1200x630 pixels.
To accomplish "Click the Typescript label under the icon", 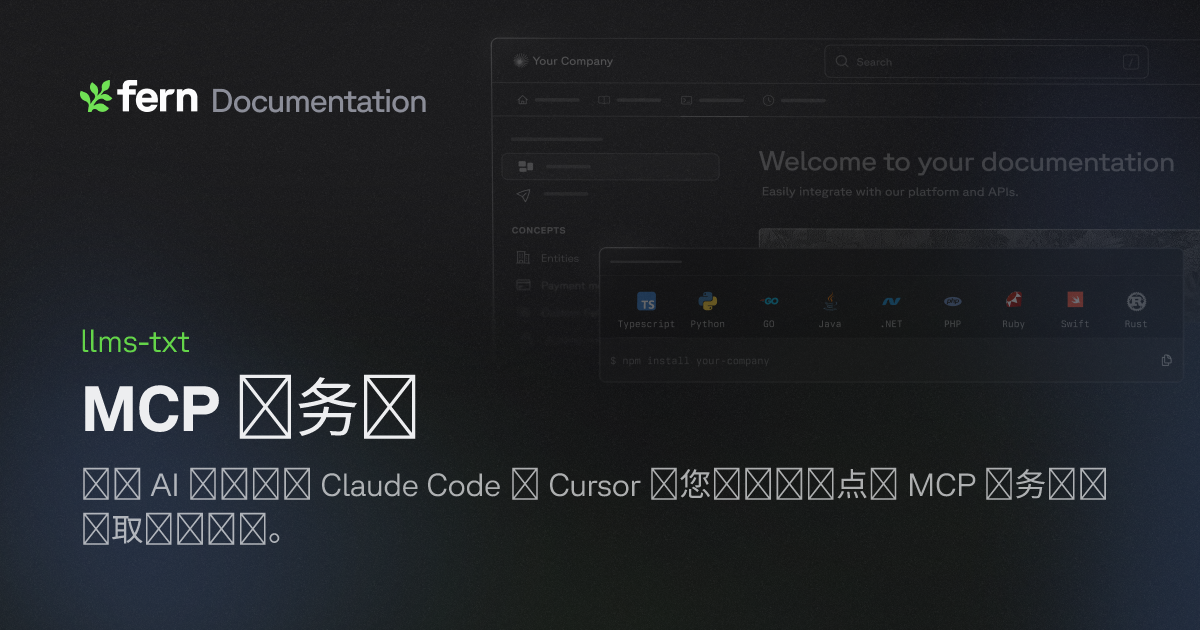I will click(x=646, y=324).
